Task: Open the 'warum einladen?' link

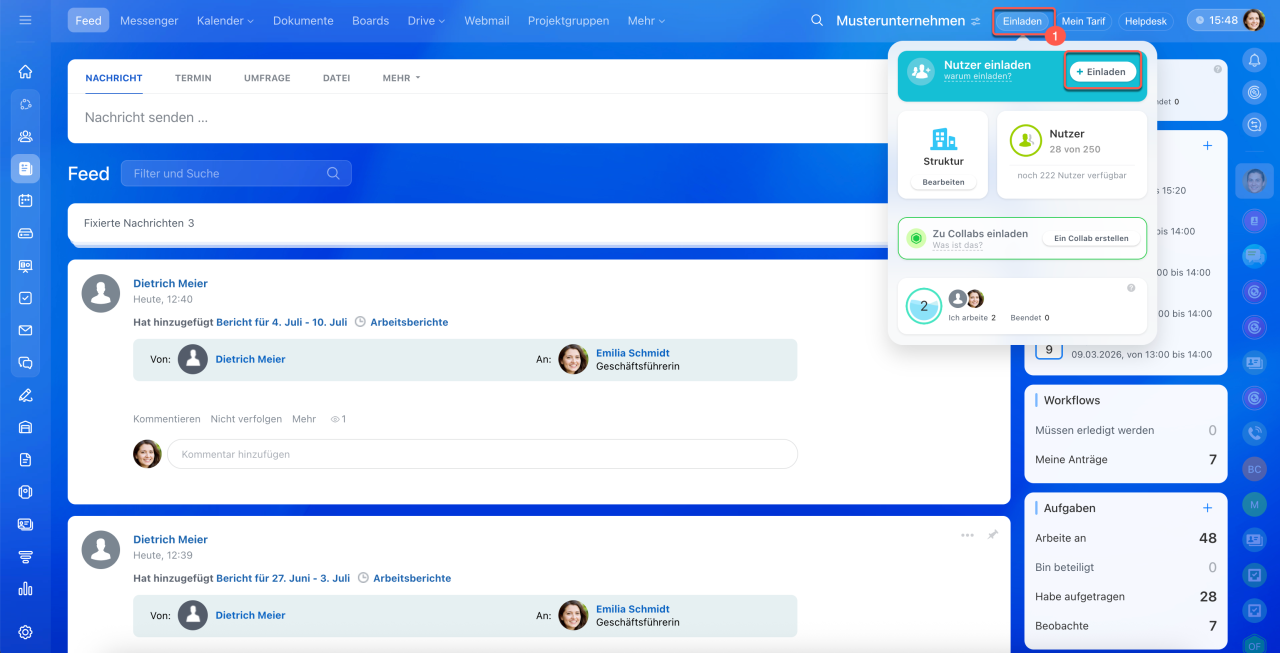Action: tap(977, 77)
